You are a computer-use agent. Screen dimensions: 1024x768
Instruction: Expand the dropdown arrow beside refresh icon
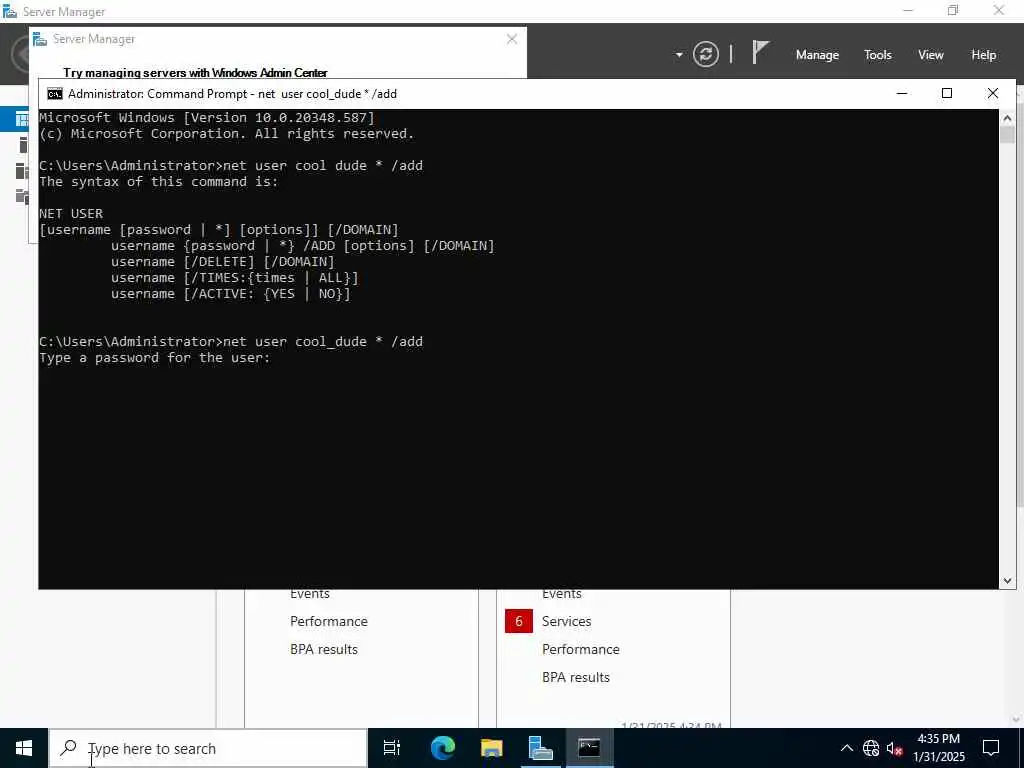coord(679,55)
